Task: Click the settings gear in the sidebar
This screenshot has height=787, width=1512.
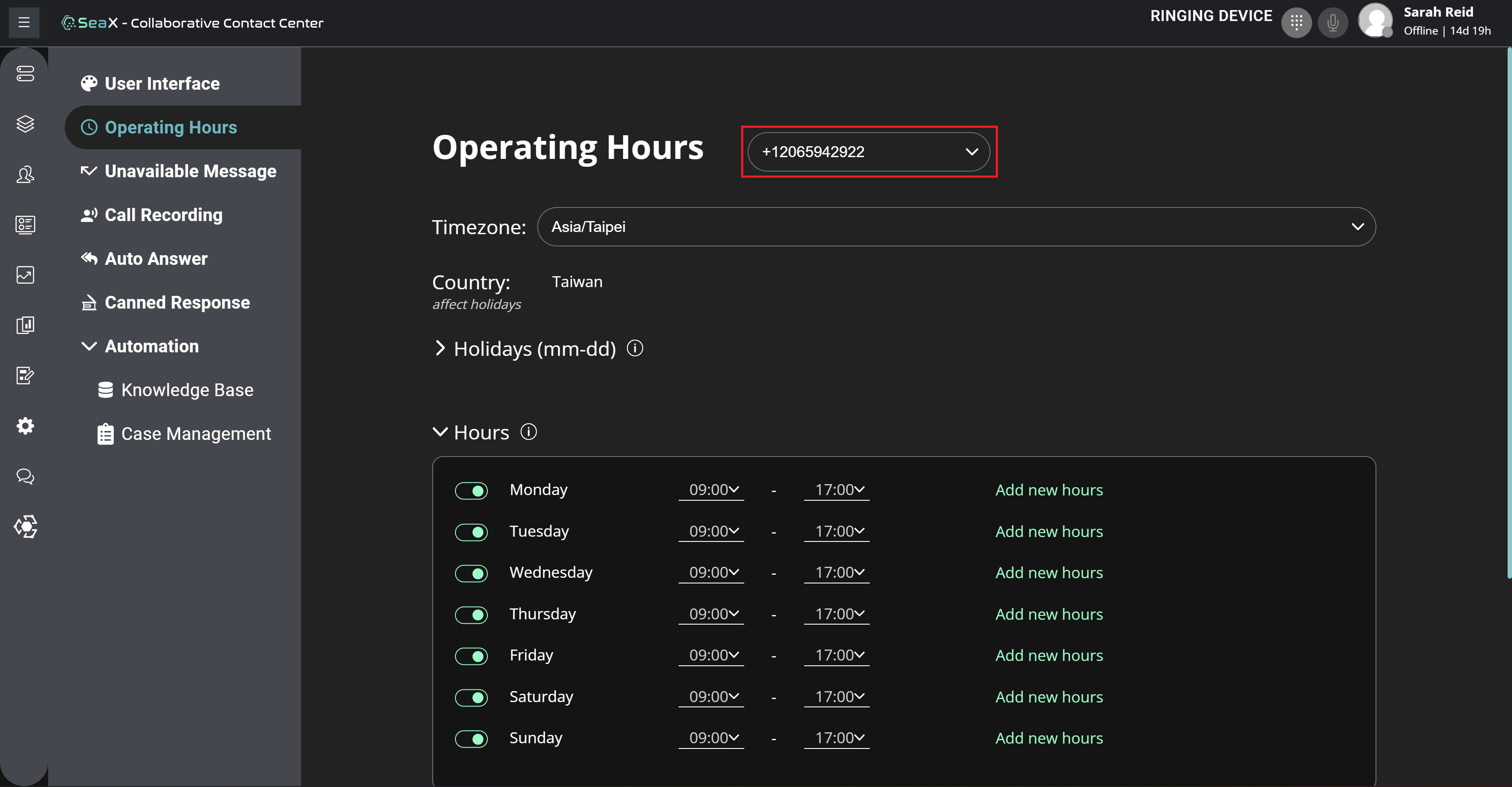Action: (24, 425)
